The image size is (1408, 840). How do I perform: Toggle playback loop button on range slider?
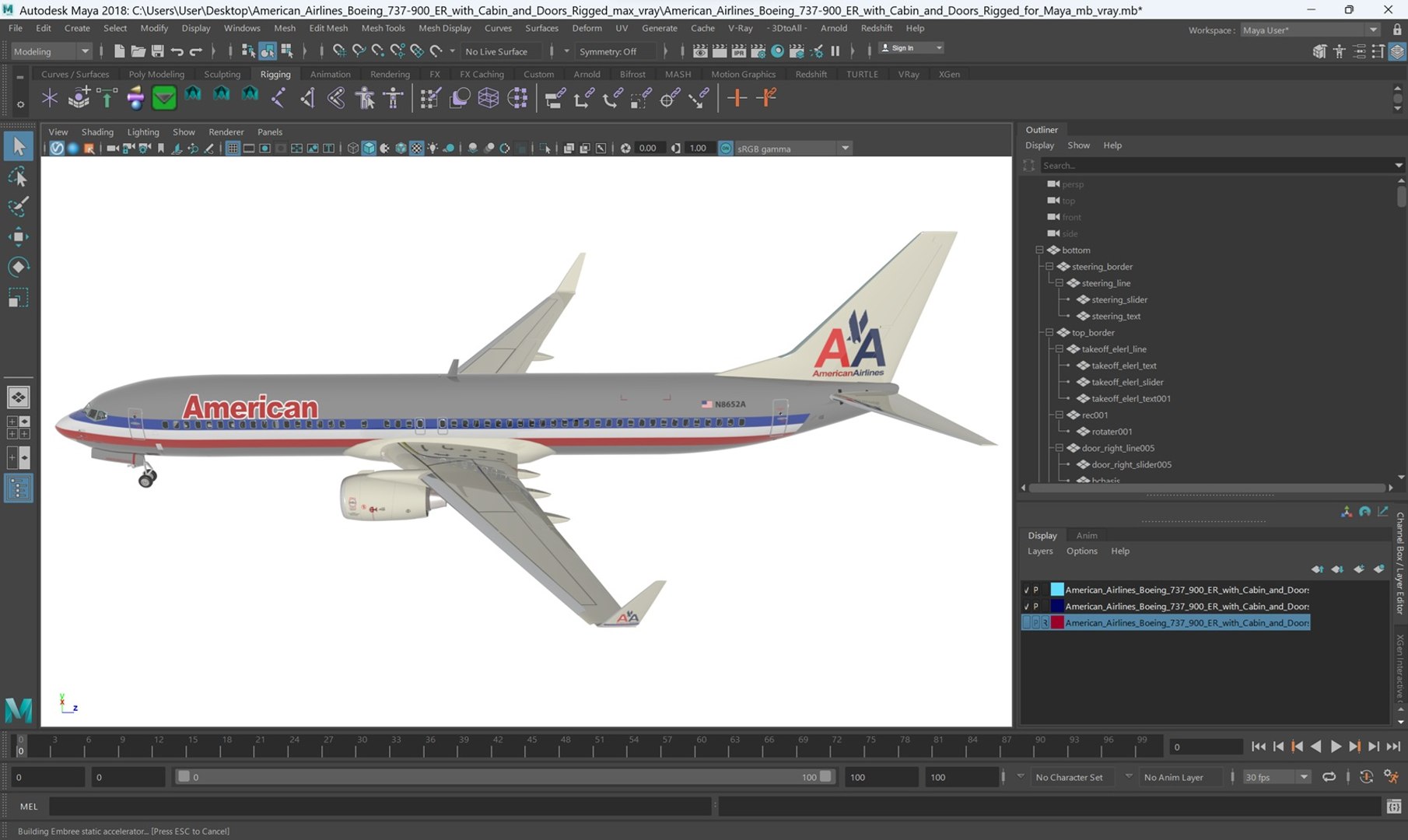pyautogui.click(x=1329, y=777)
